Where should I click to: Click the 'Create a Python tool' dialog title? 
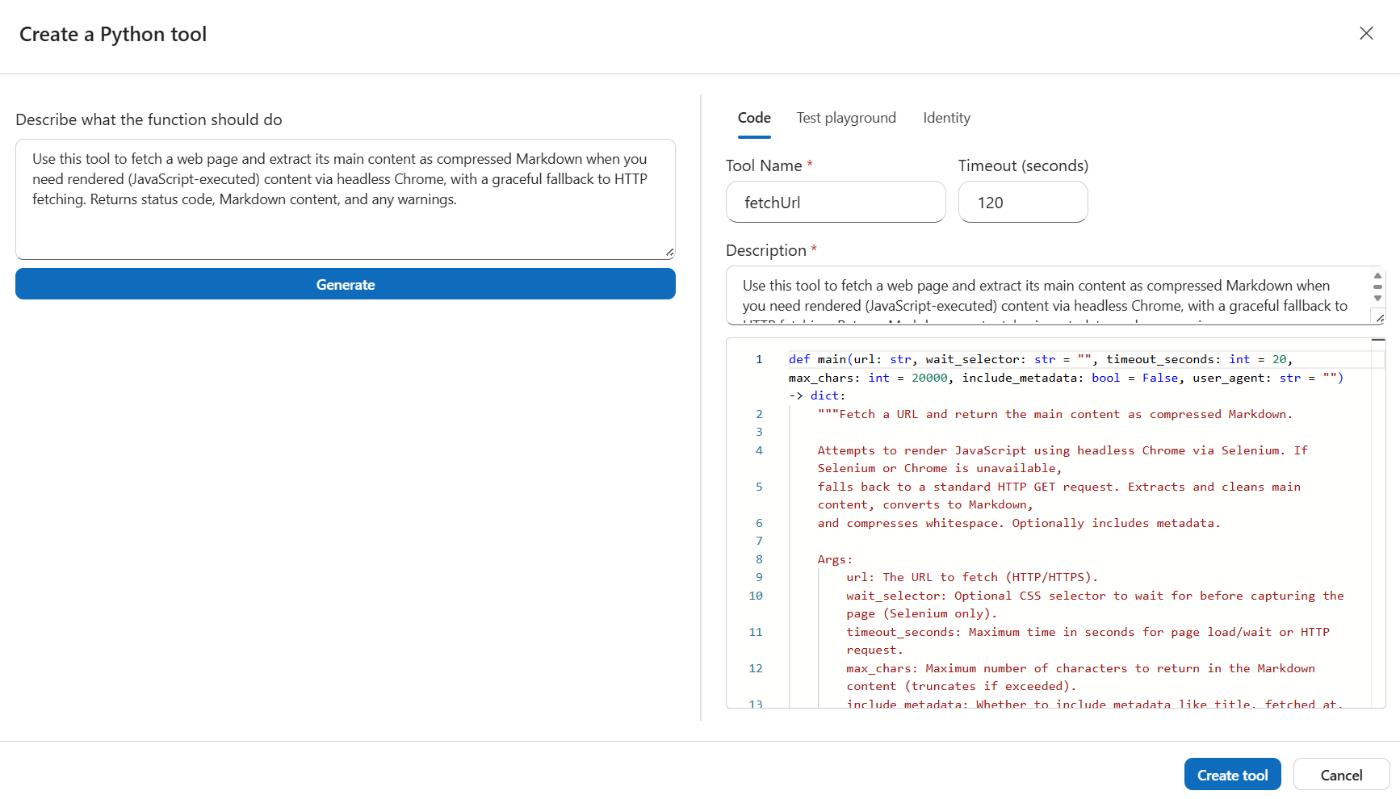pos(113,34)
